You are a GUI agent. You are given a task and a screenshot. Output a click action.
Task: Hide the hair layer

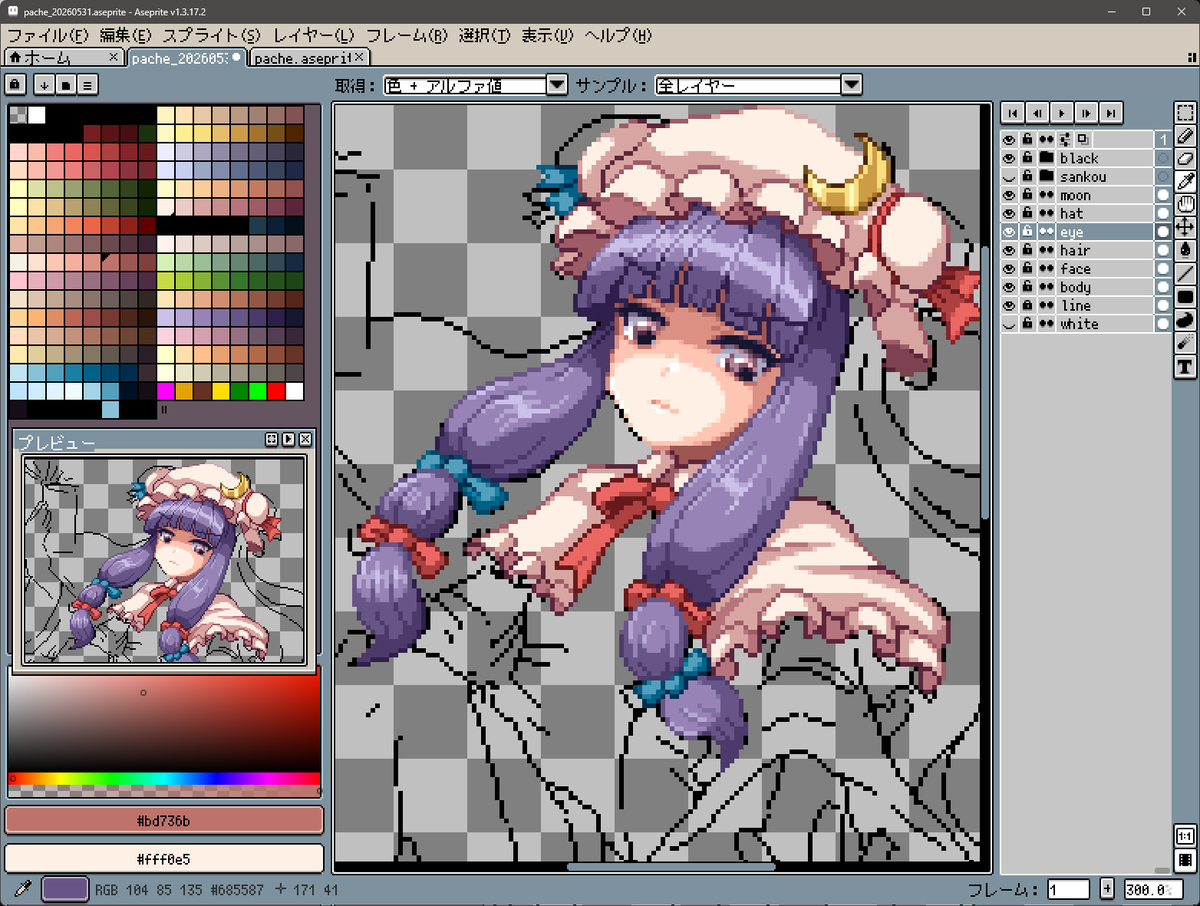pos(1009,250)
